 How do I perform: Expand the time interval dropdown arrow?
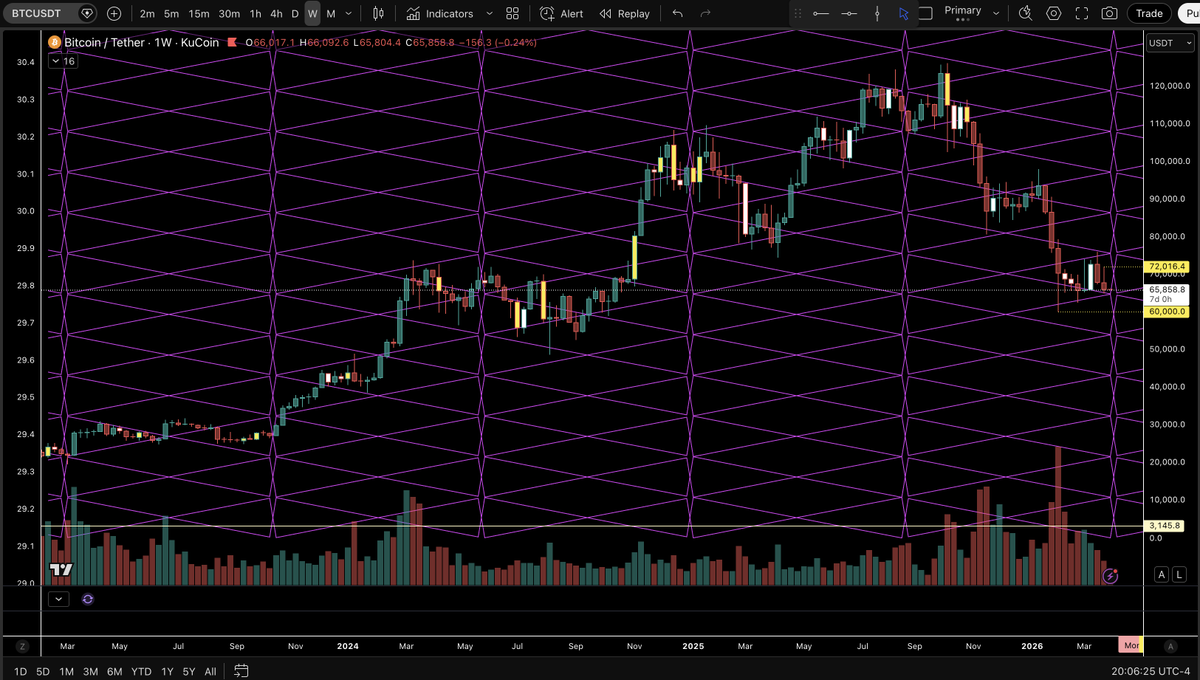[348, 14]
